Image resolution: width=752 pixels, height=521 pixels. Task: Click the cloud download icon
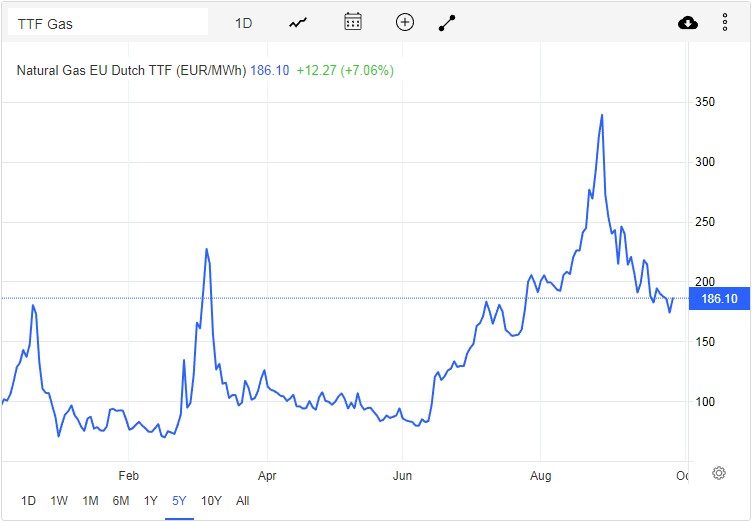coord(688,22)
